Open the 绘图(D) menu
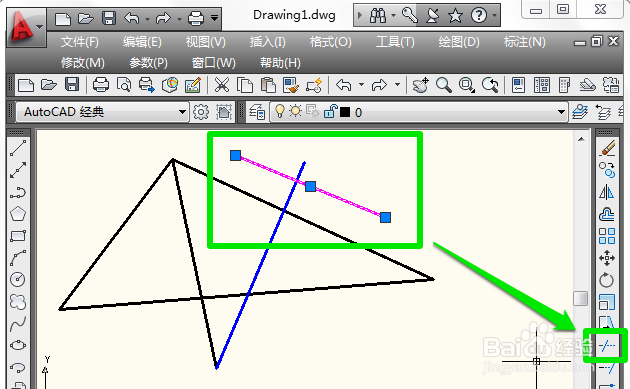This screenshot has height=389, width=630. [459, 42]
